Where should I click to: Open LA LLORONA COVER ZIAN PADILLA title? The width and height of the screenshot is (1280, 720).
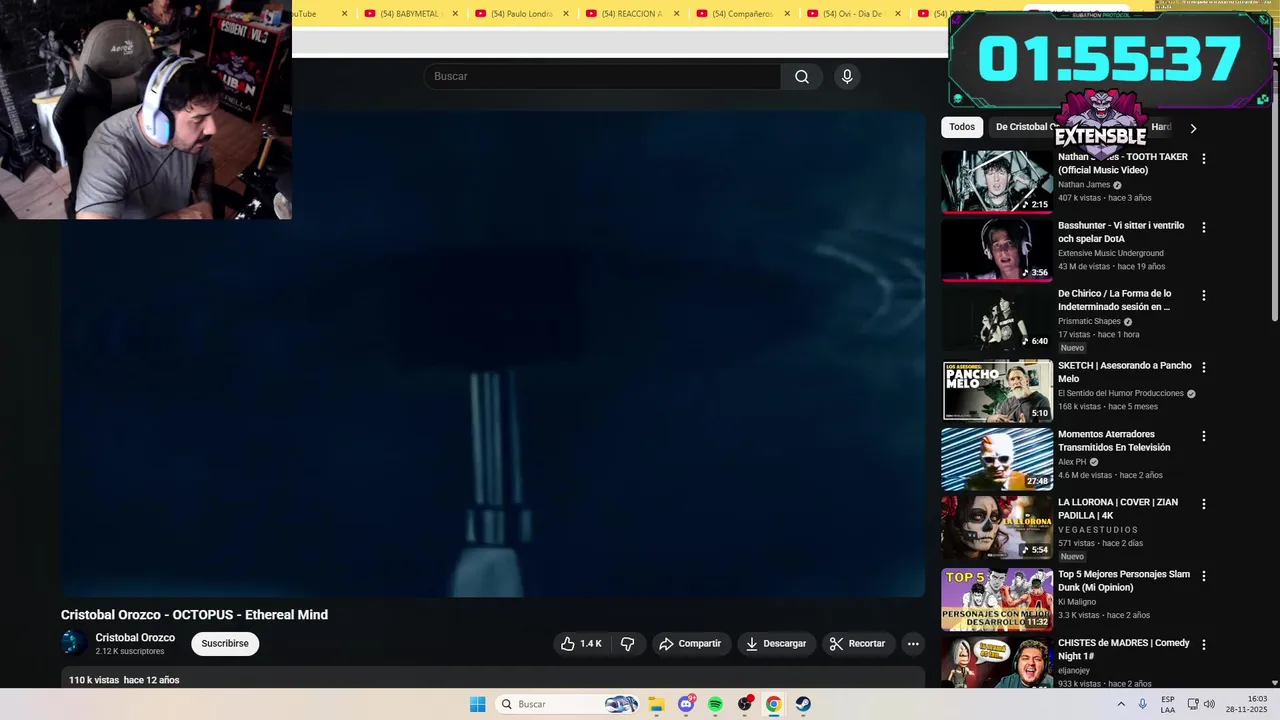(x=1118, y=509)
